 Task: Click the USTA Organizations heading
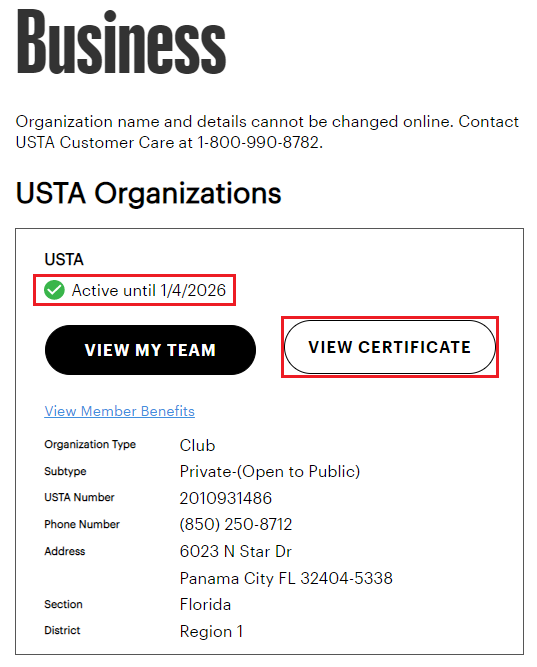[x=149, y=194]
